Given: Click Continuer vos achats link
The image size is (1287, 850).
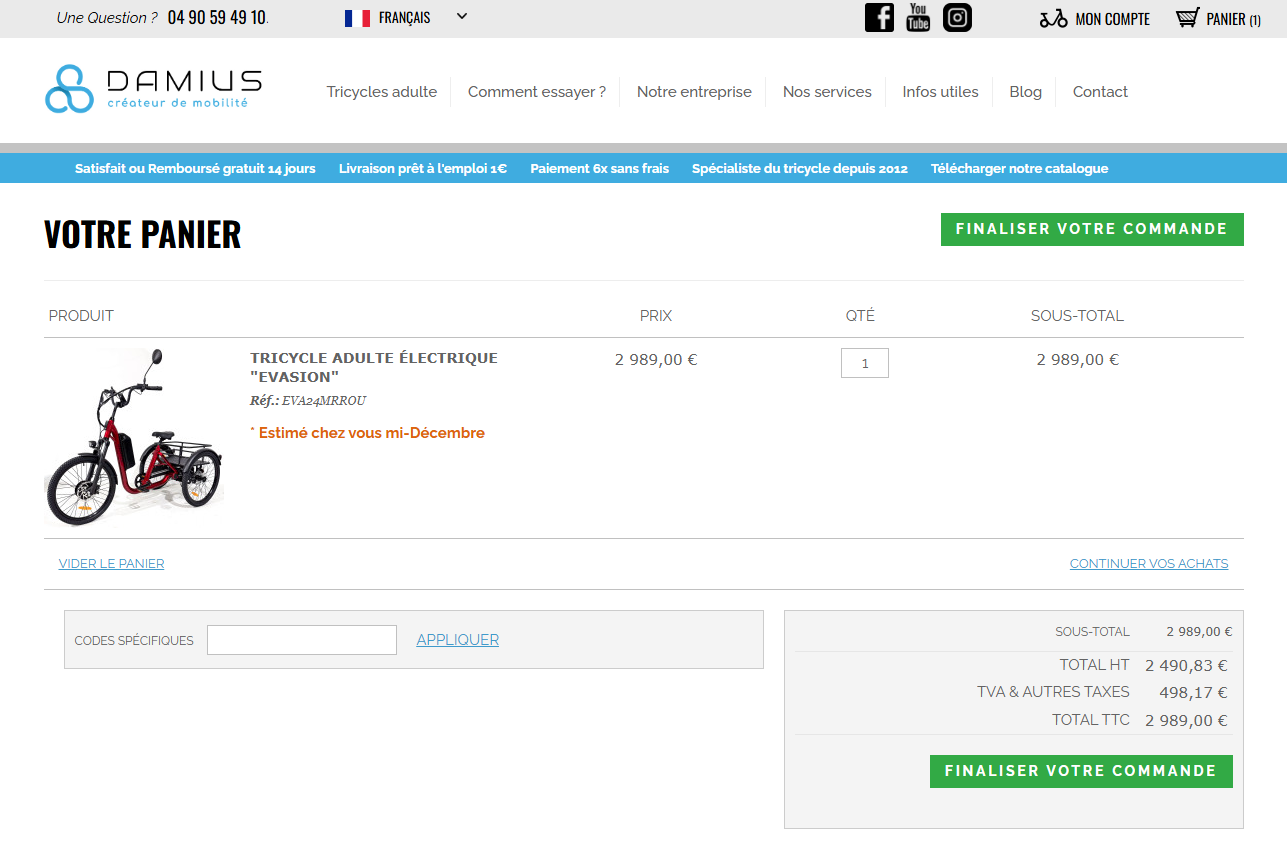Looking at the screenshot, I should click(x=1148, y=564).
